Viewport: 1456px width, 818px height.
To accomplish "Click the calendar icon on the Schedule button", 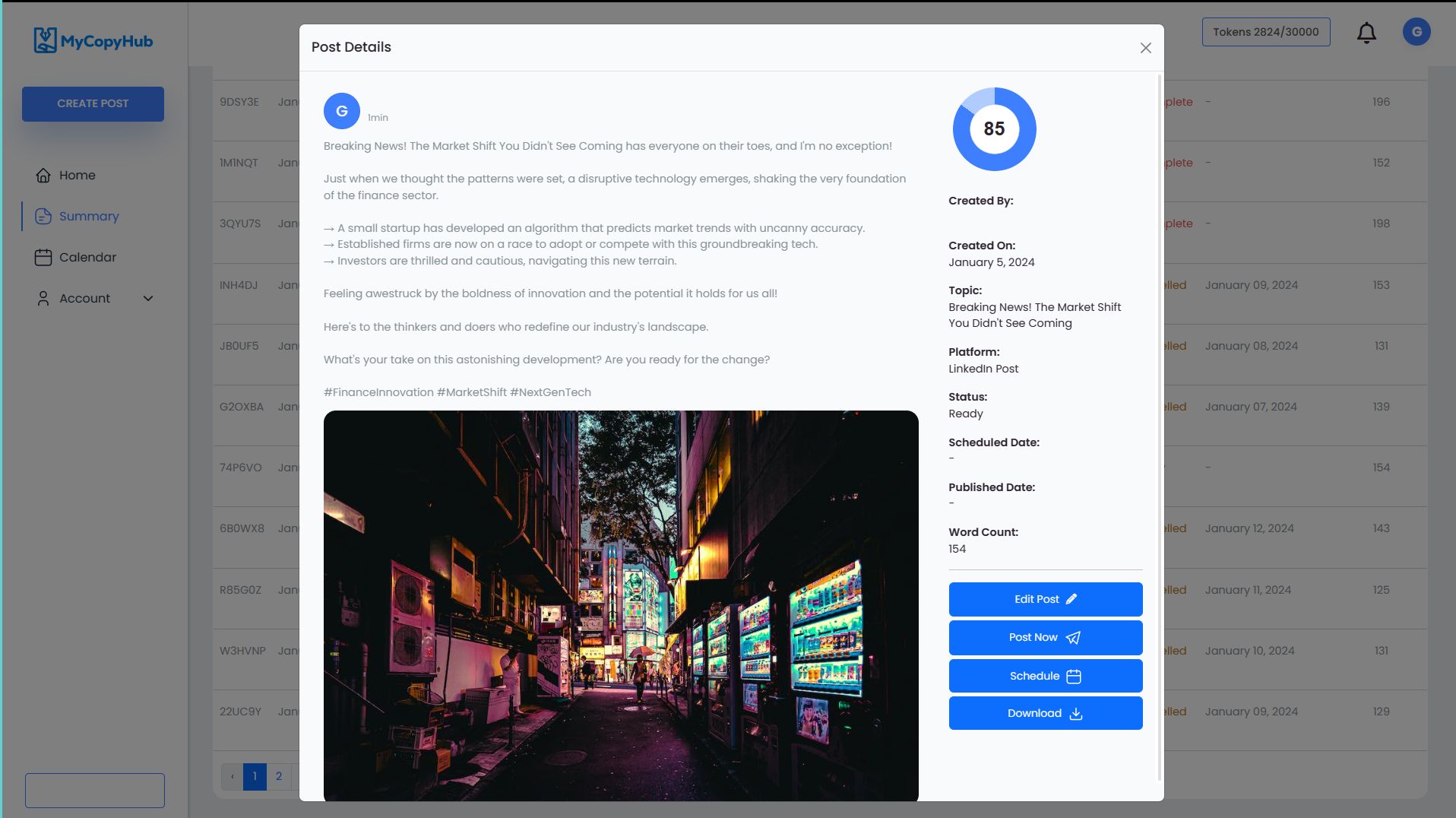I will (x=1074, y=676).
